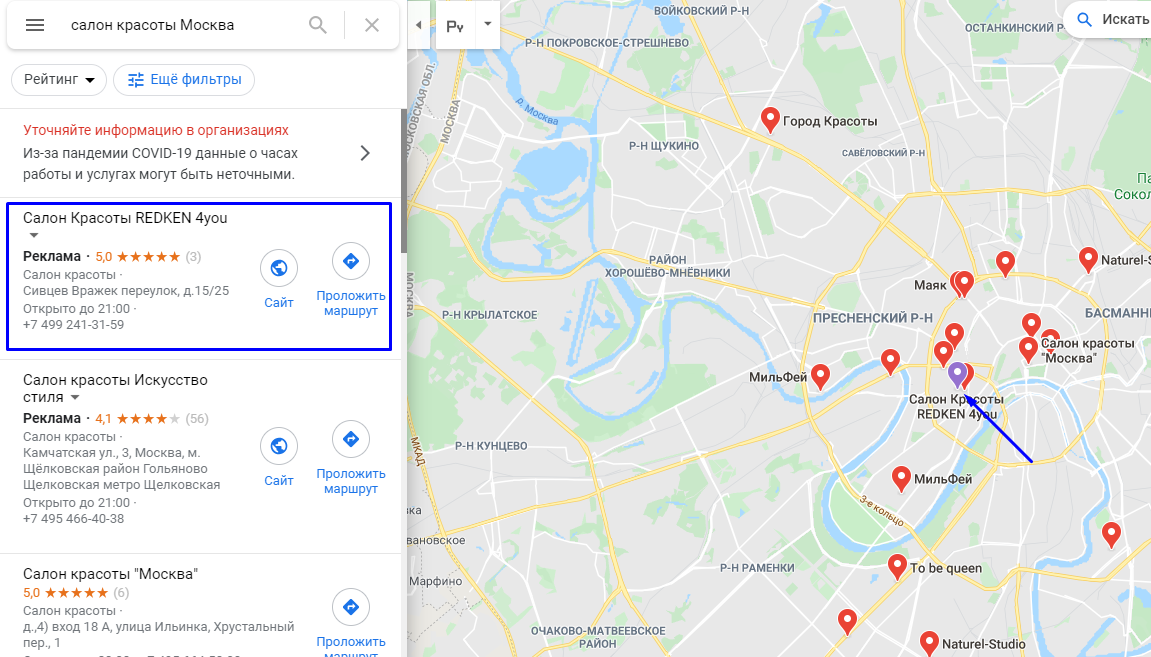Click the magnifier search icon
This screenshot has width=1151, height=657.
tap(318, 25)
